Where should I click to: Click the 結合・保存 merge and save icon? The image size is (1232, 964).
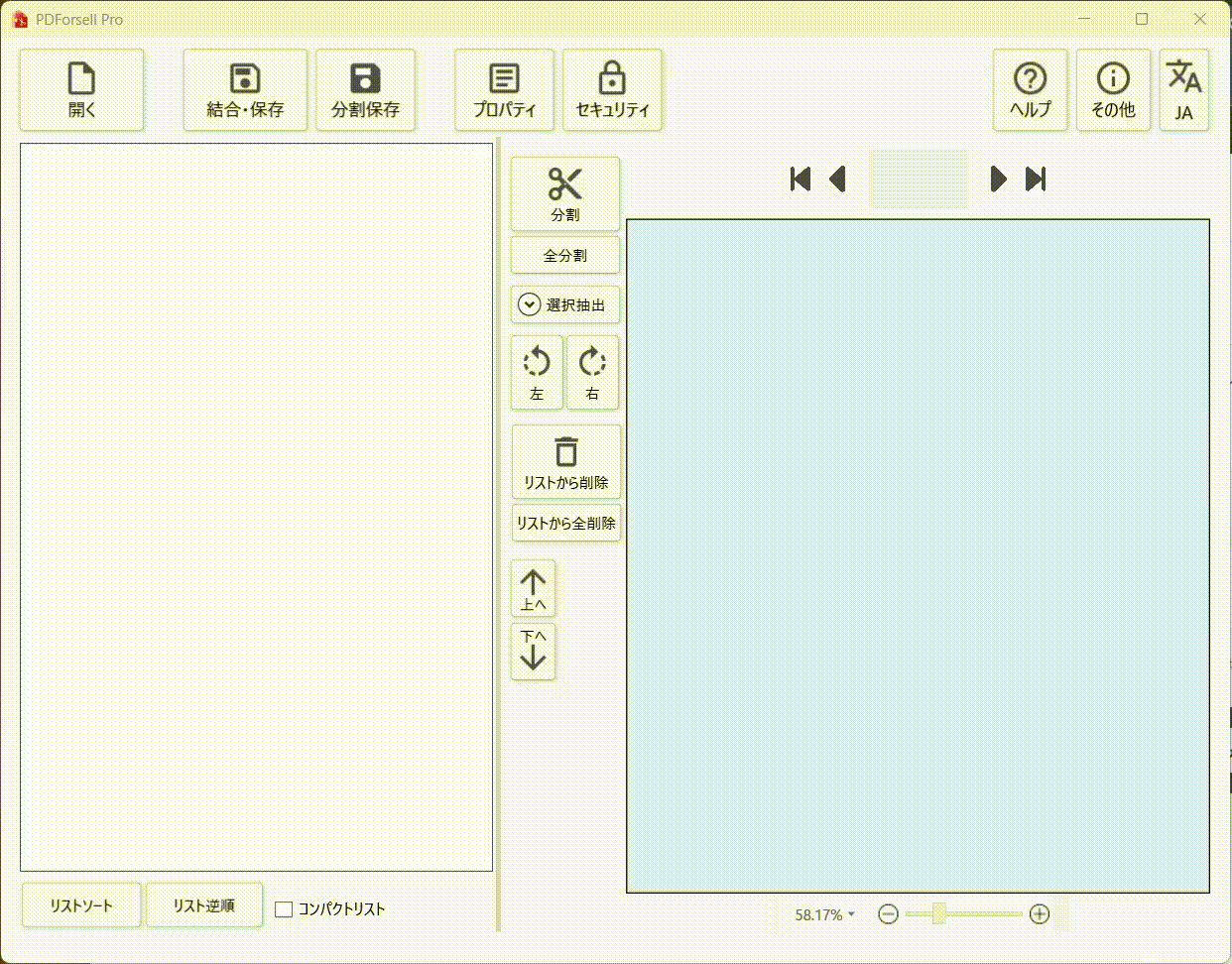pyautogui.click(x=245, y=89)
